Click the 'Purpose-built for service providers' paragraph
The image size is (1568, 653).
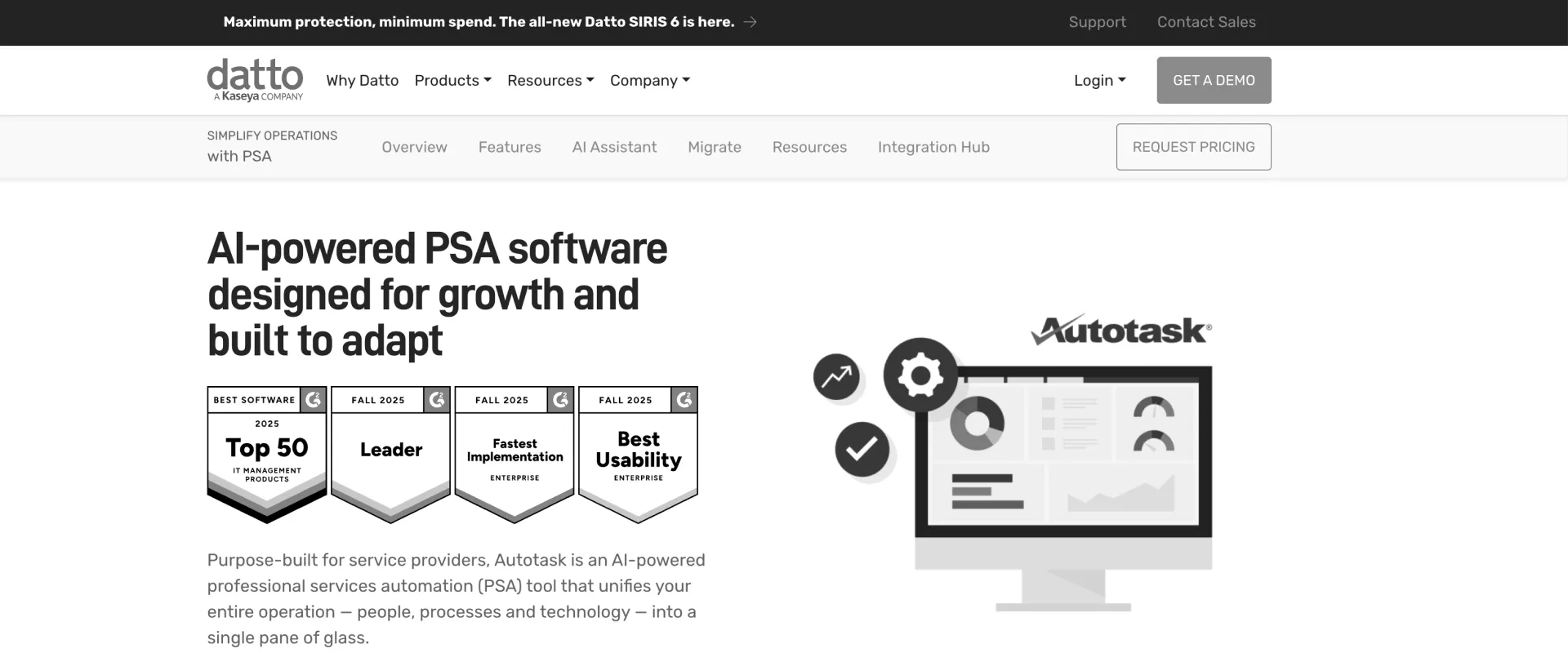(456, 598)
